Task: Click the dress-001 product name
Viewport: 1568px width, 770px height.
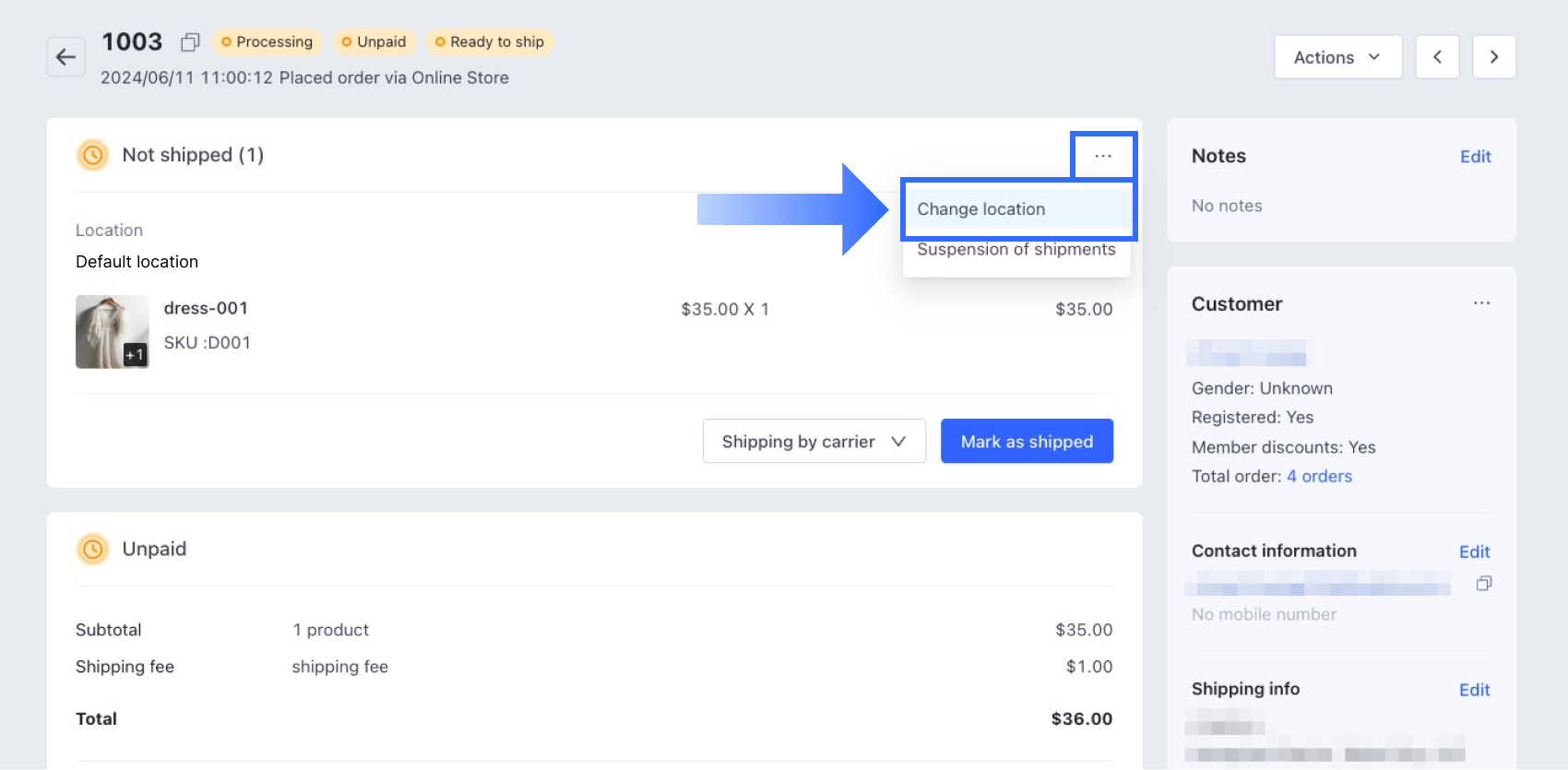Action: pos(206,308)
